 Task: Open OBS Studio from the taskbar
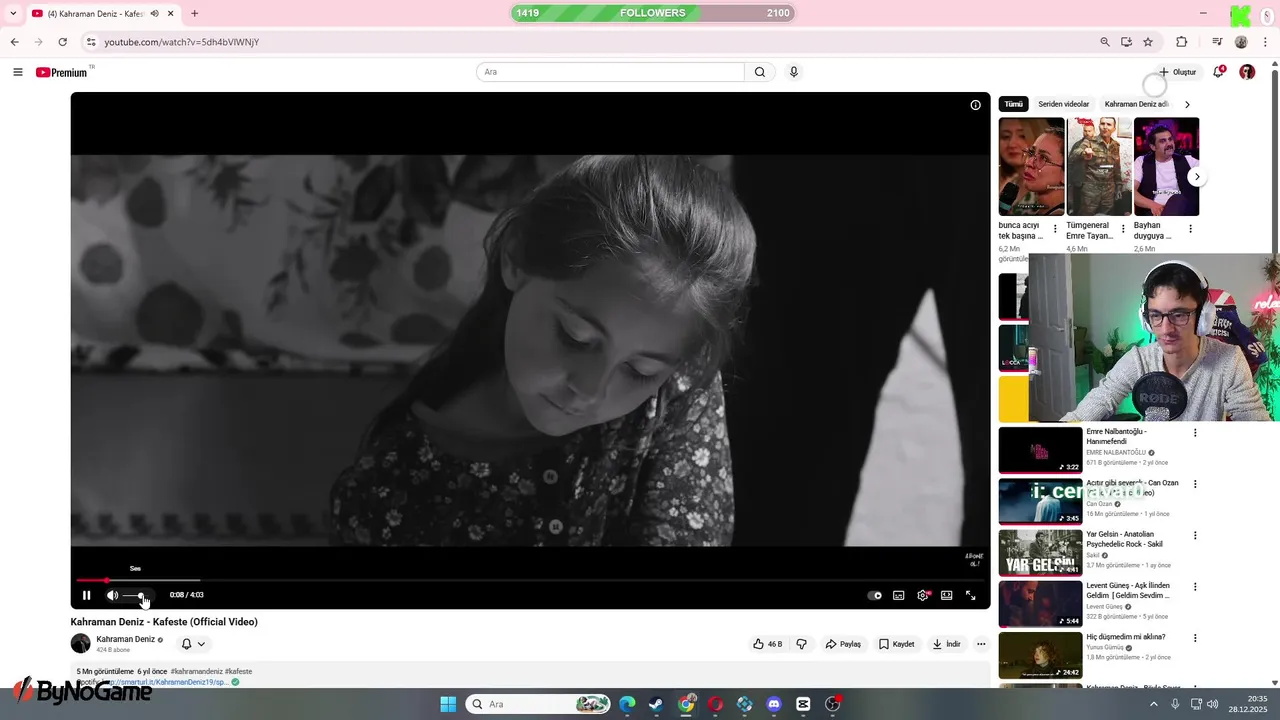(x=832, y=704)
